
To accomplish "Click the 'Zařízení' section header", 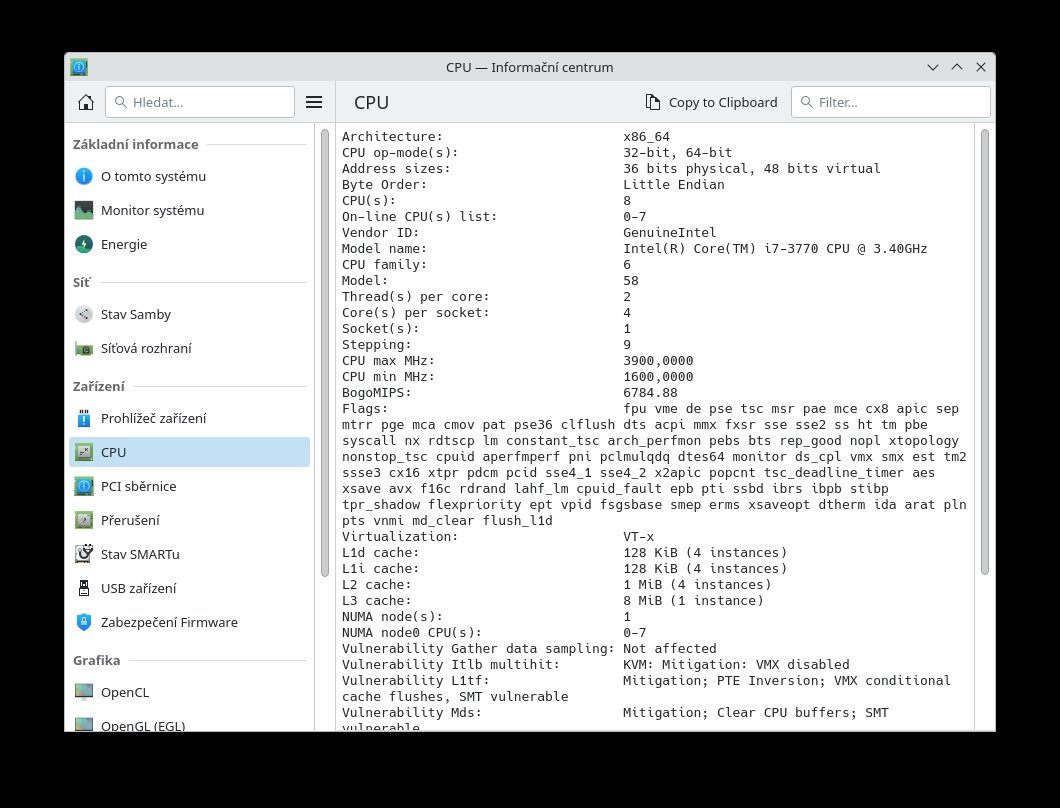I will pos(99,386).
